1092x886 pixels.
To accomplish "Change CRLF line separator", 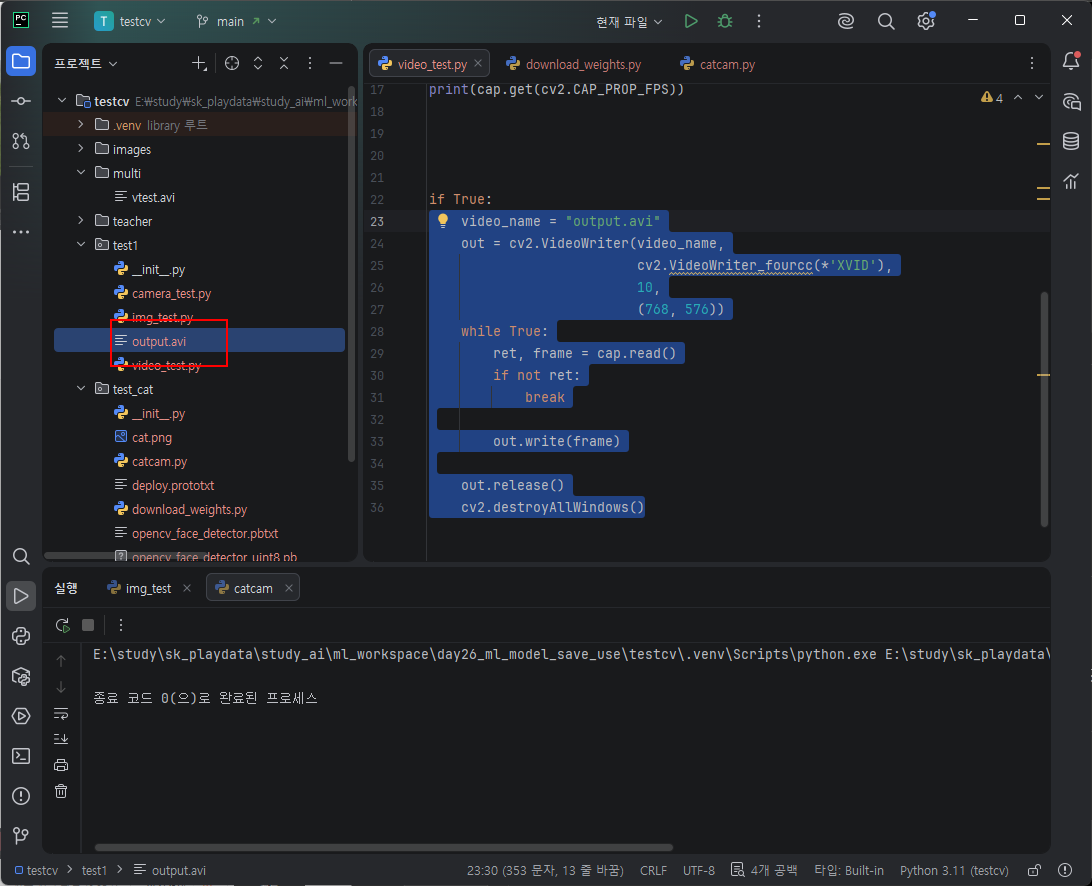I will [x=653, y=870].
